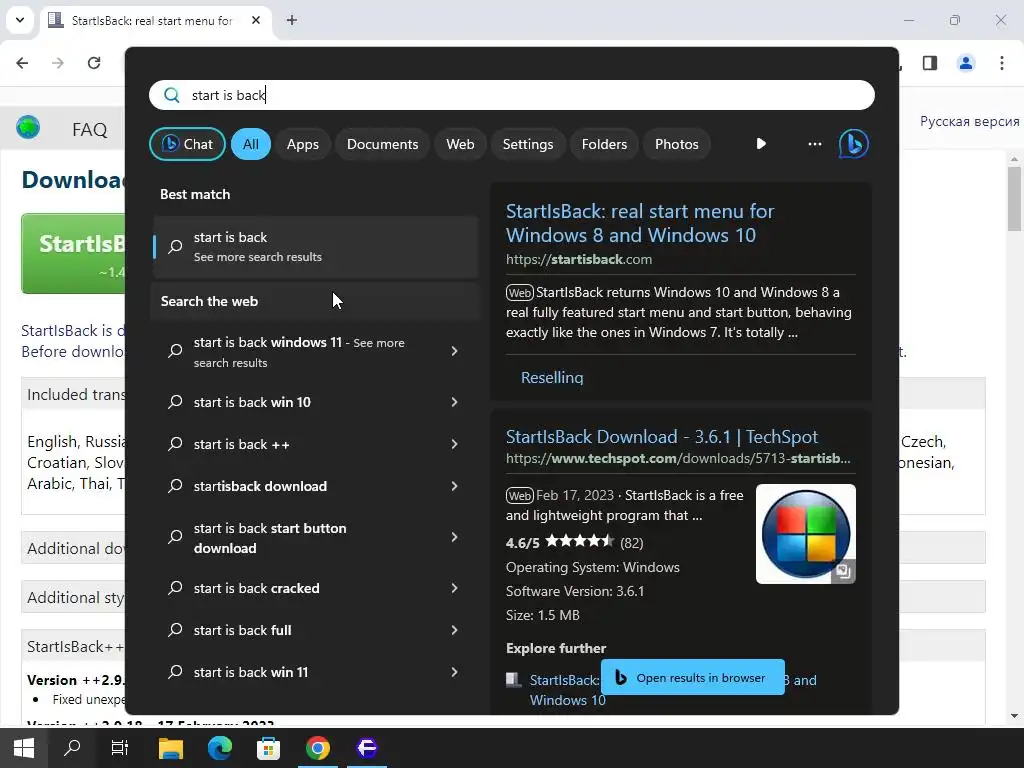Select the All filter tab

251,144
